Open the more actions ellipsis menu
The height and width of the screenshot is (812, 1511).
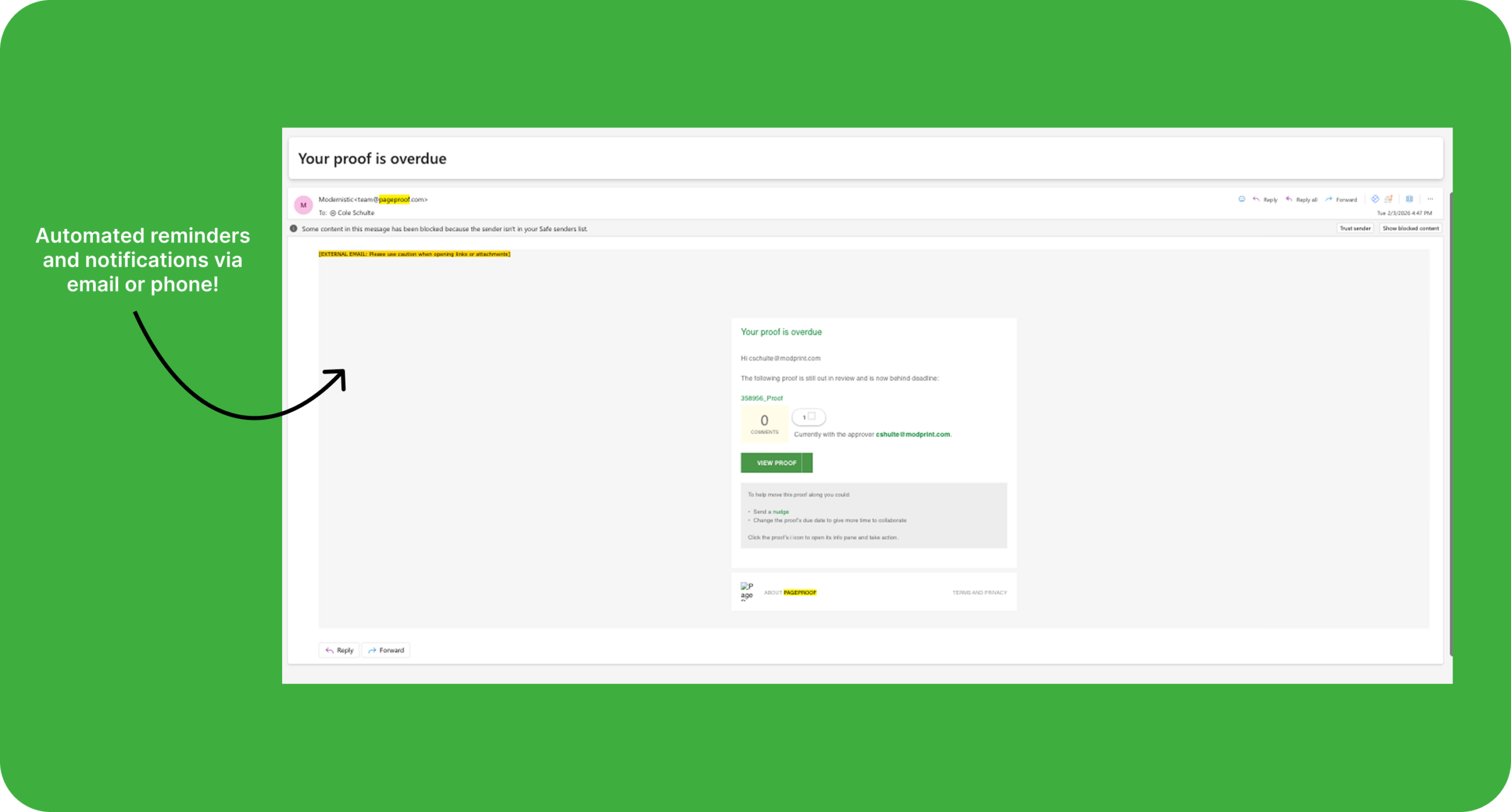point(1430,199)
